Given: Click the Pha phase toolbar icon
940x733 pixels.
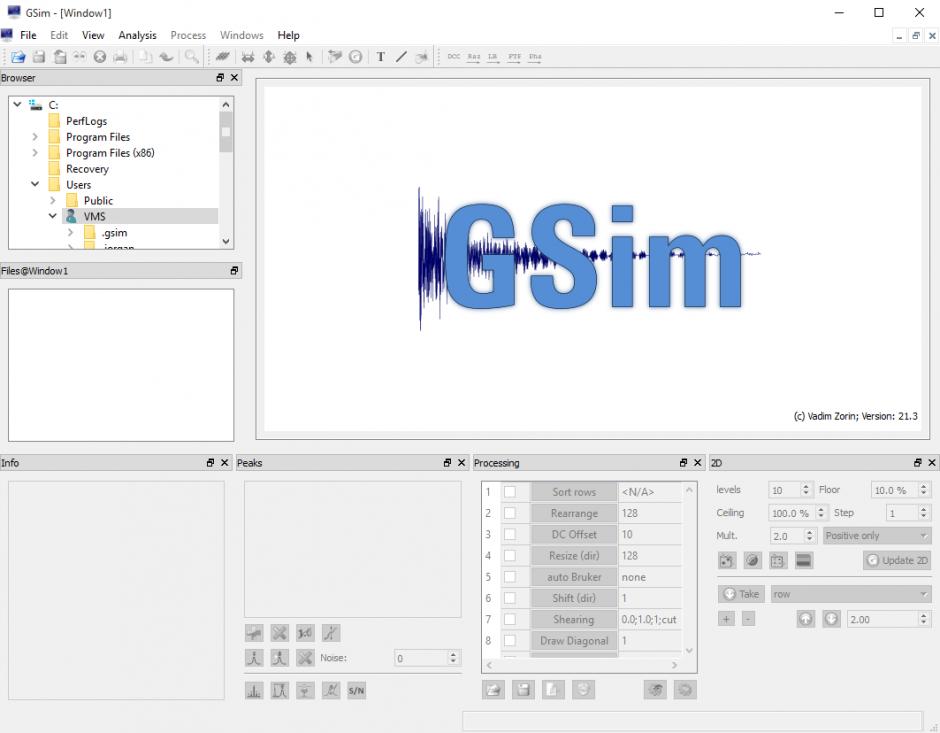Looking at the screenshot, I should 535,57.
